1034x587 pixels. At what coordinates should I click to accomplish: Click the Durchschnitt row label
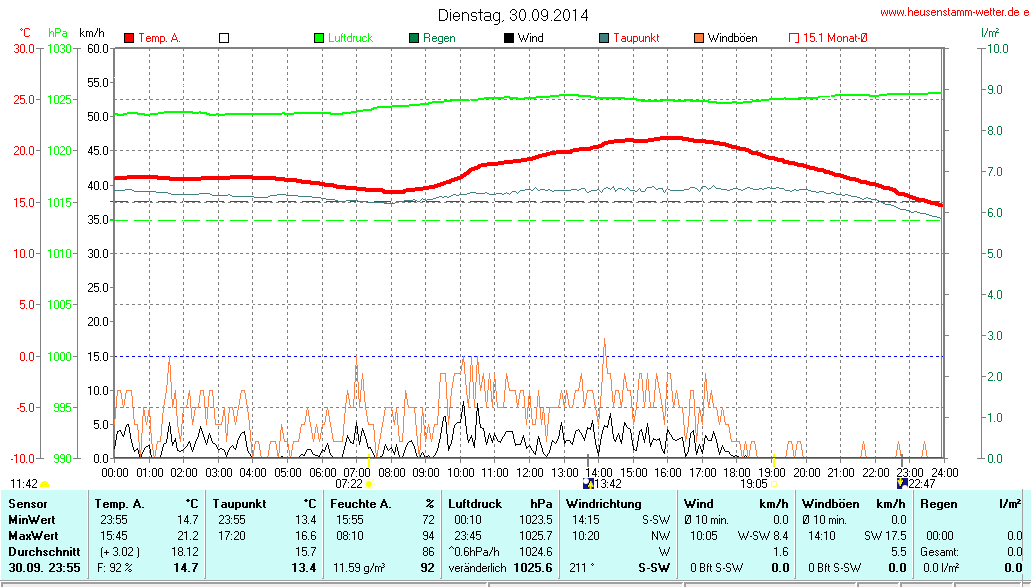pos(44,551)
